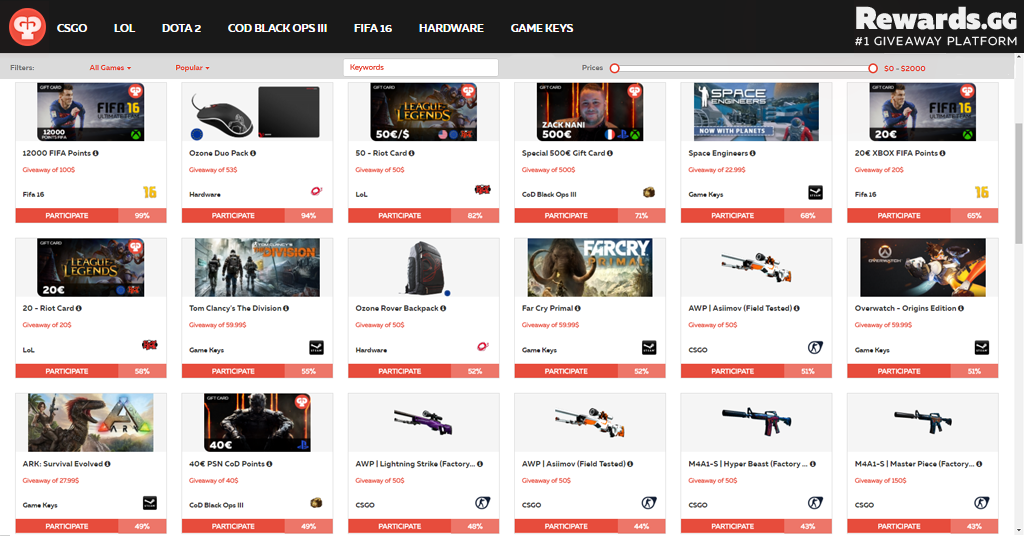Viewport: 1024px width, 536px height.
Task: Participate in the Far Cry Primal giveaway
Action: tap(566, 371)
